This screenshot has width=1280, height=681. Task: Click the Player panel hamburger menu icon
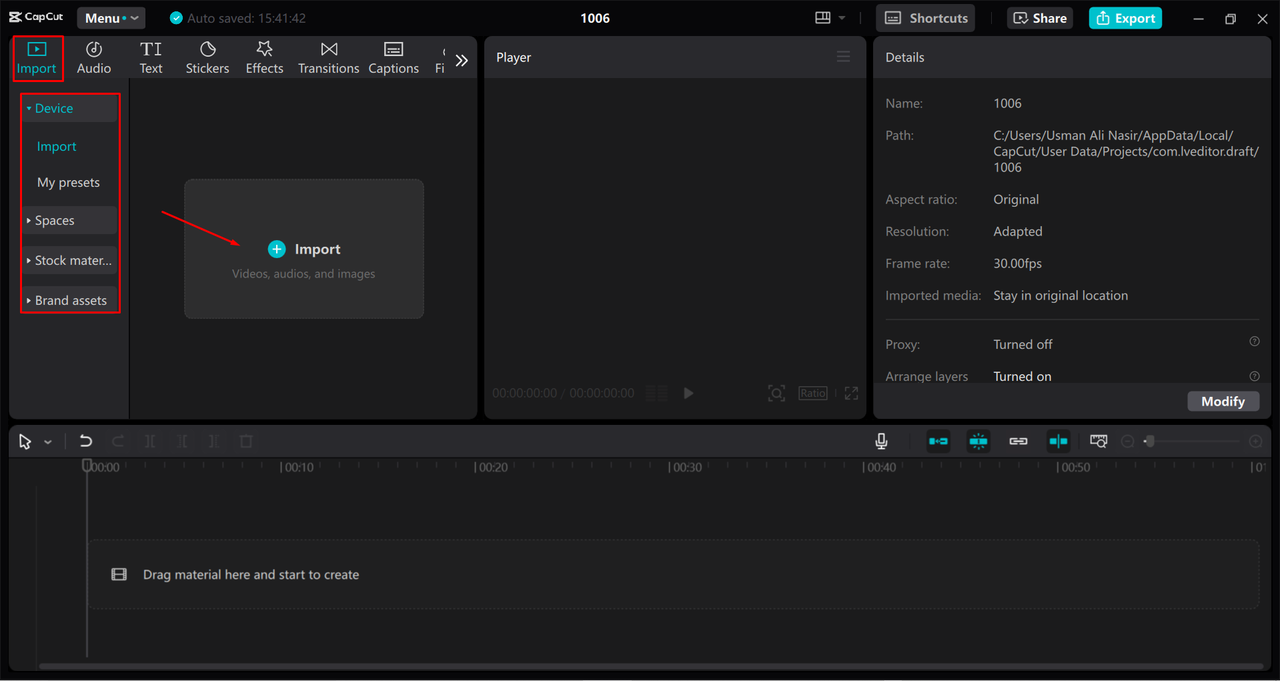[843, 57]
